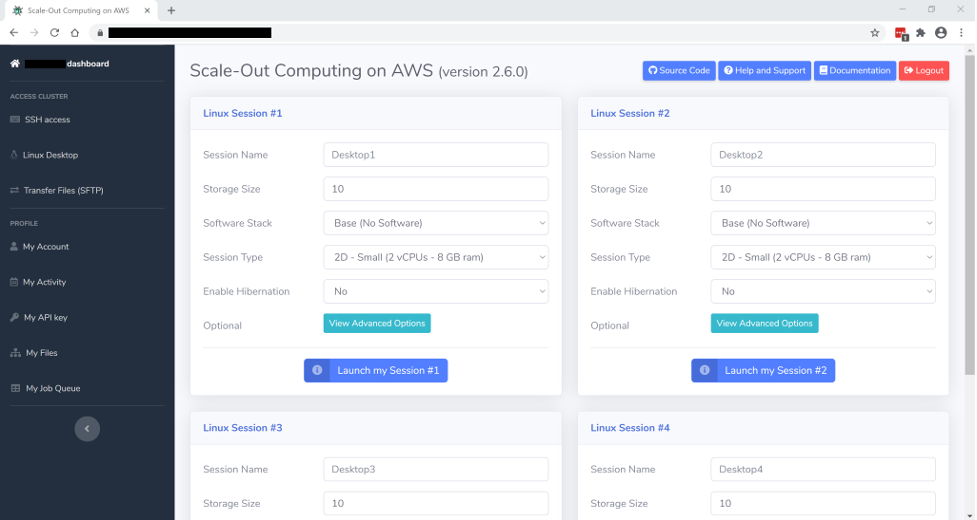Image resolution: width=977 pixels, height=520 pixels.
Task: Click the My Job Queue table icon
Action: coord(16,389)
